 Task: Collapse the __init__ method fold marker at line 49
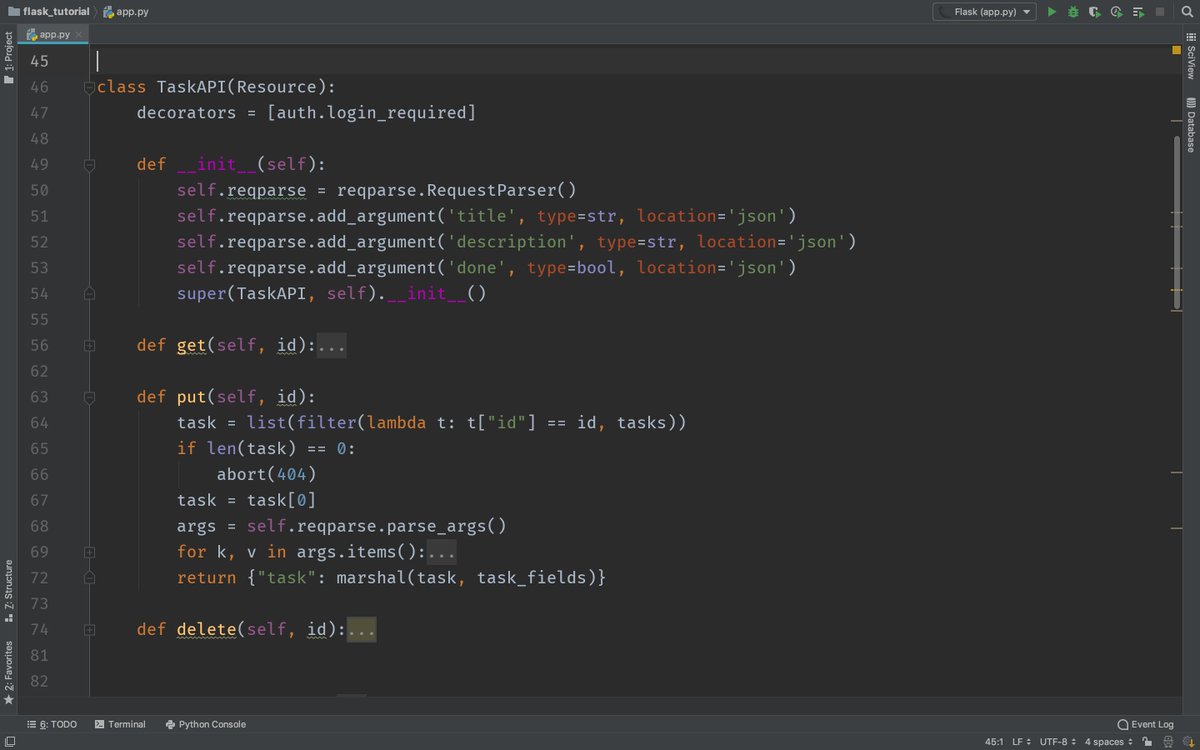coord(89,164)
